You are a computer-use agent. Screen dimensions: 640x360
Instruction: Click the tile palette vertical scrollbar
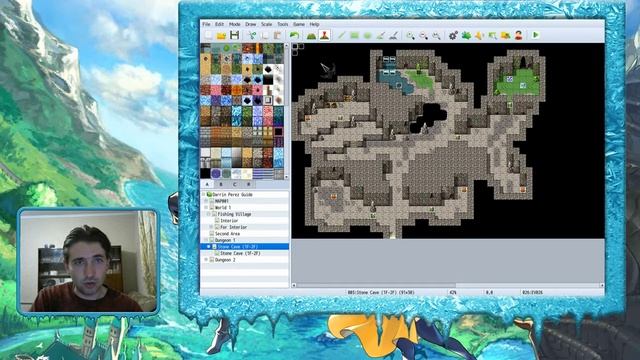coord(286,111)
